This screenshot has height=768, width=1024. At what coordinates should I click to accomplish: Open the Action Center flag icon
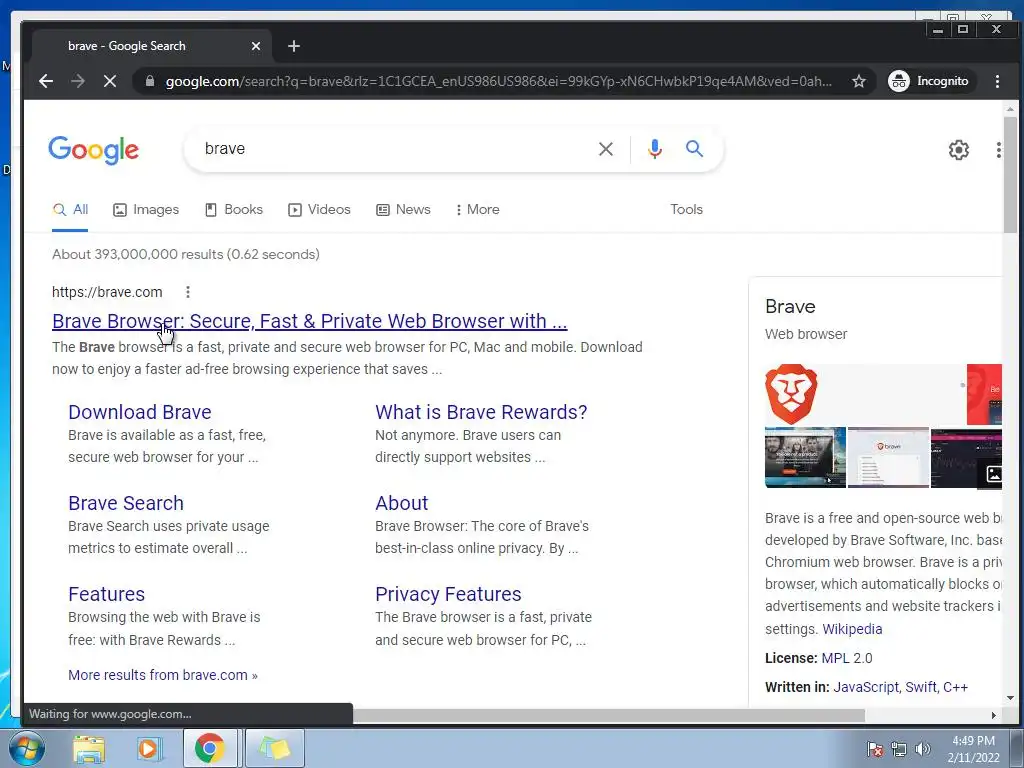[x=875, y=749]
